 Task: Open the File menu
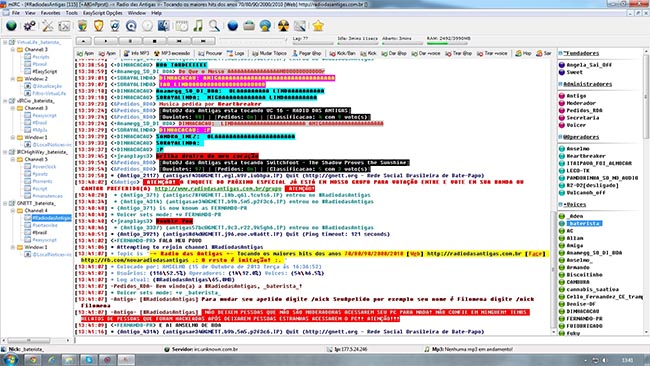16,13
